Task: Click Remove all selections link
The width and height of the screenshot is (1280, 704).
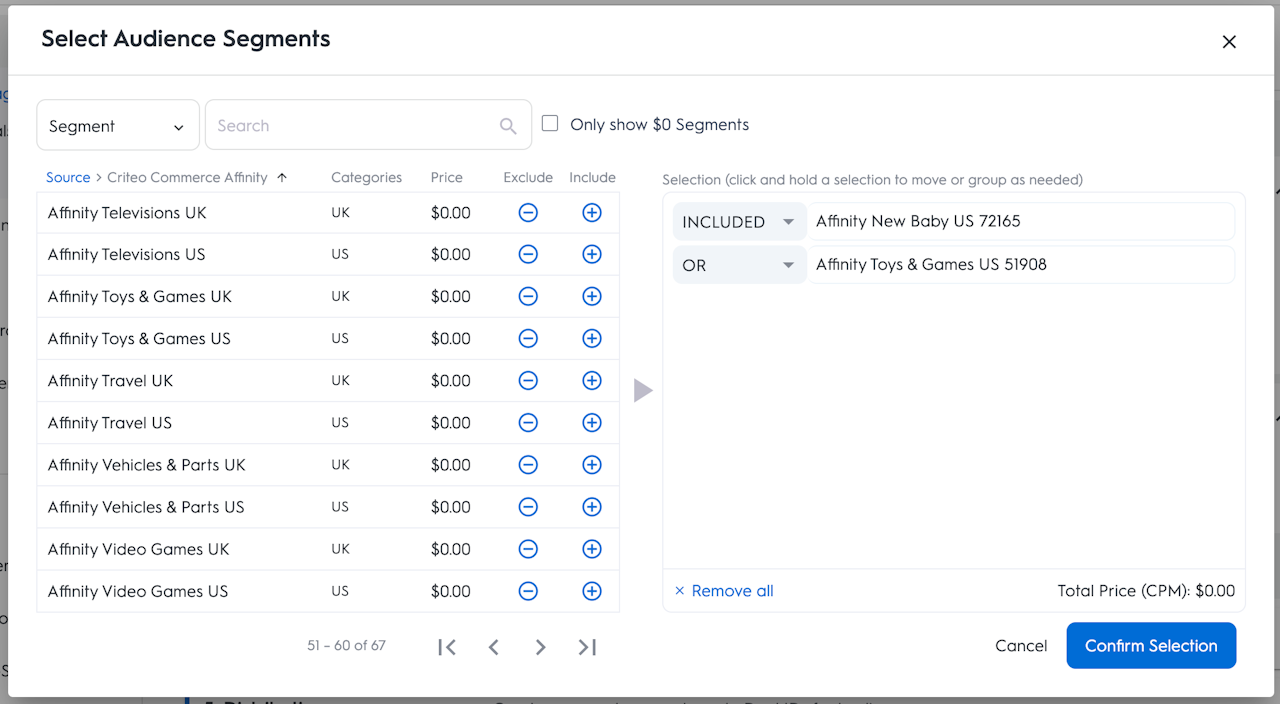Action: tap(724, 591)
